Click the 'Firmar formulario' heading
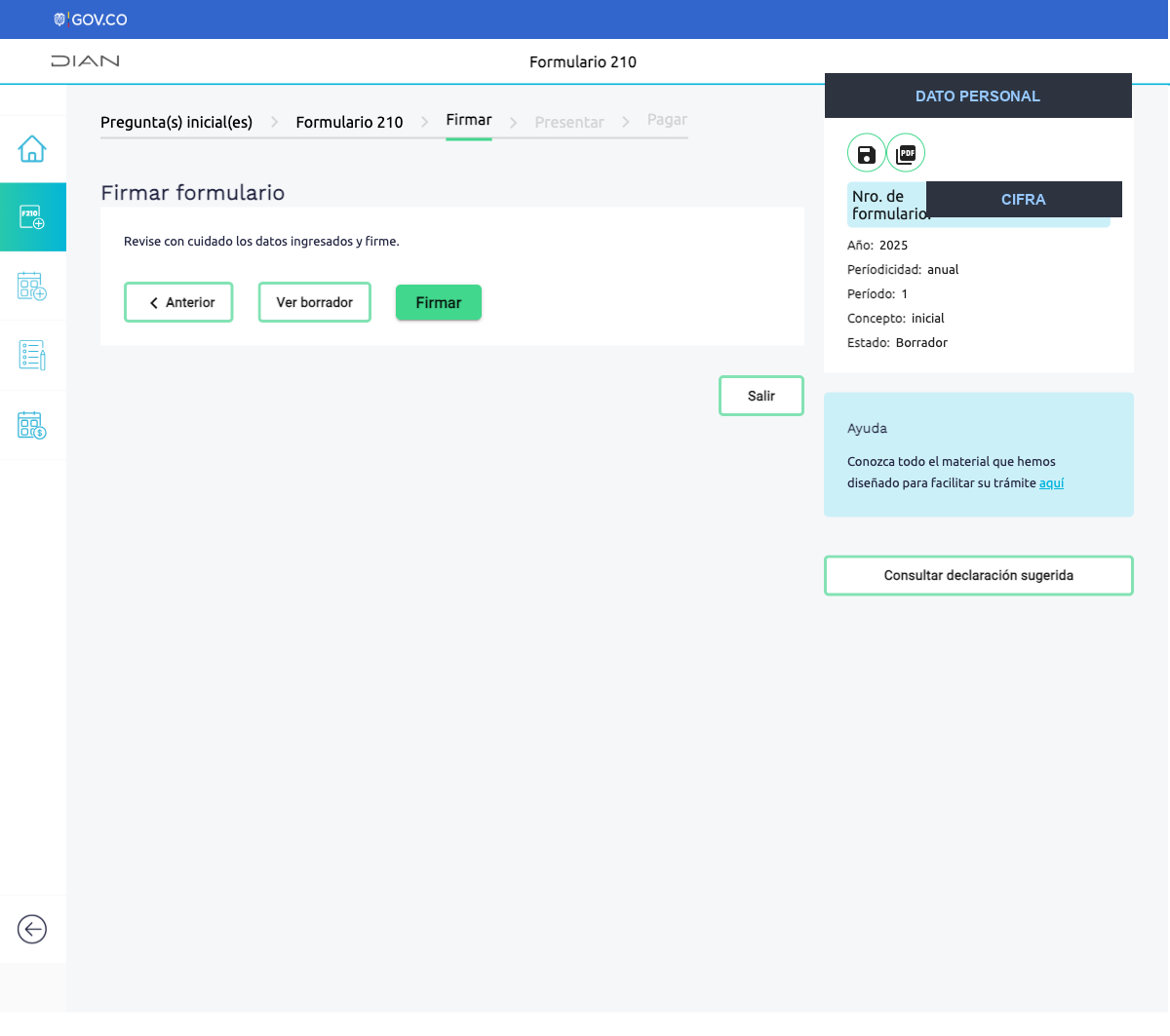This screenshot has height=1036, width=1170. coord(193,193)
